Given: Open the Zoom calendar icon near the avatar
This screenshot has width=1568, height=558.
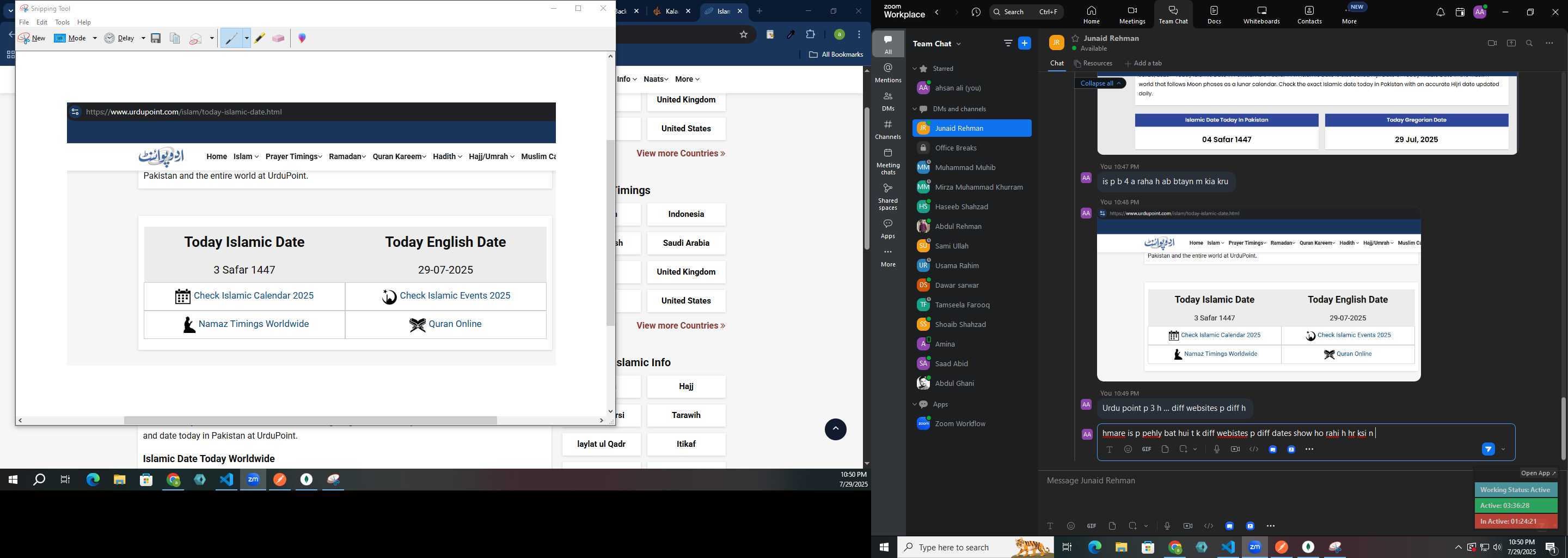Looking at the screenshot, I should pyautogui.click(x=1460, y=12).
